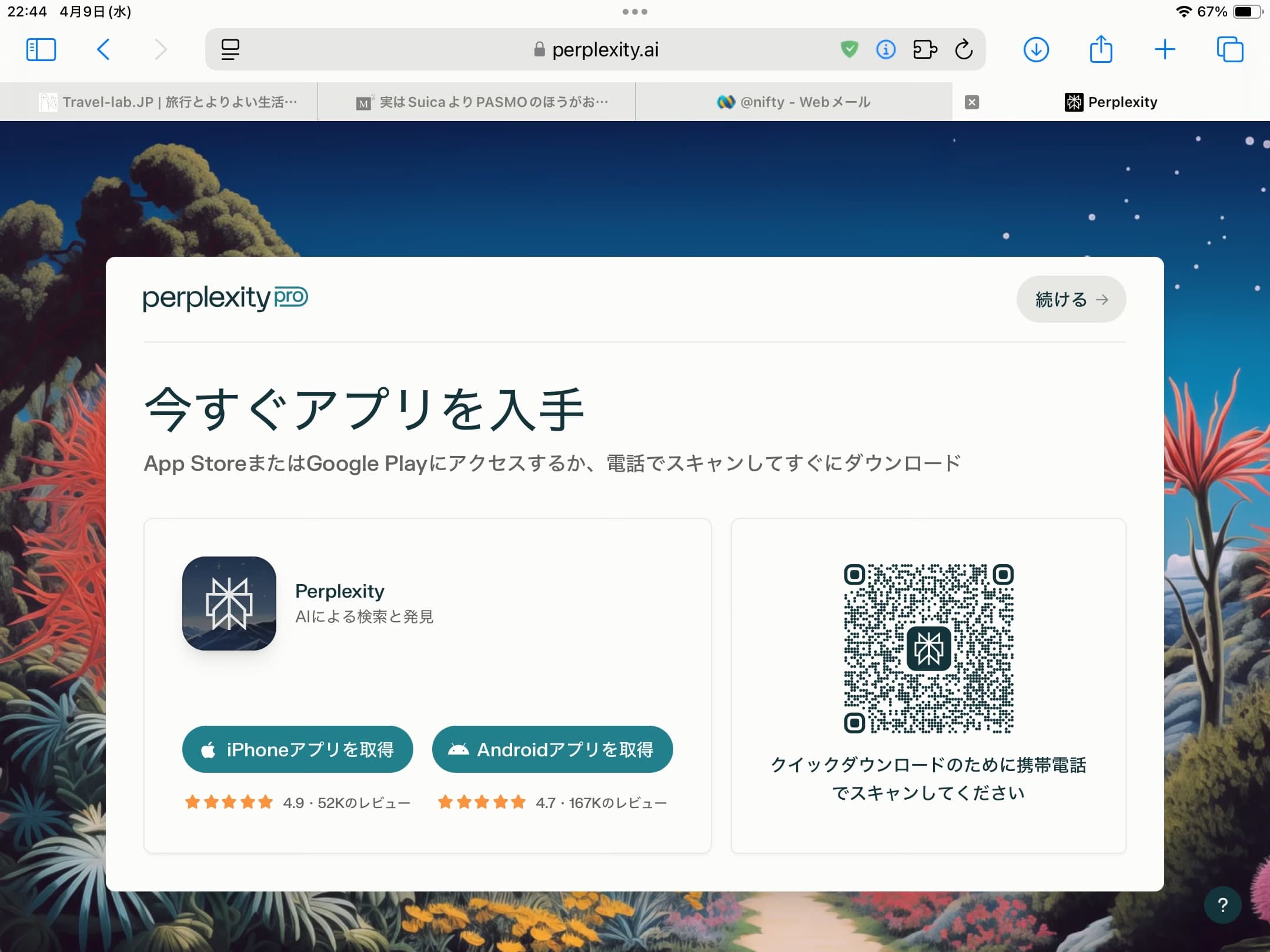The image size is (1270, 952).
Task: Open the Downloads button
Action: point(1036,49)
